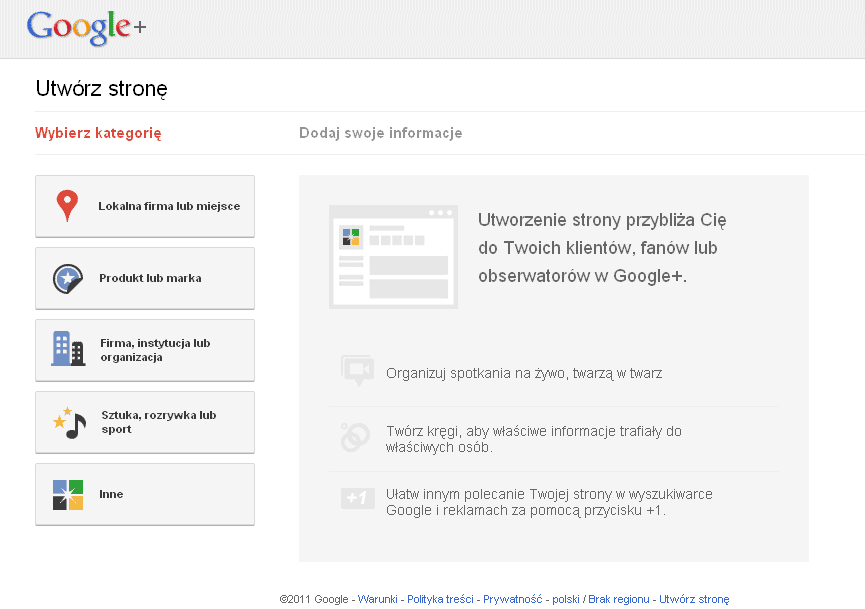Open the Wybierz kategorię step
Image resolution: width=865 pixels, height=609 pixels.
coord(98,133)
